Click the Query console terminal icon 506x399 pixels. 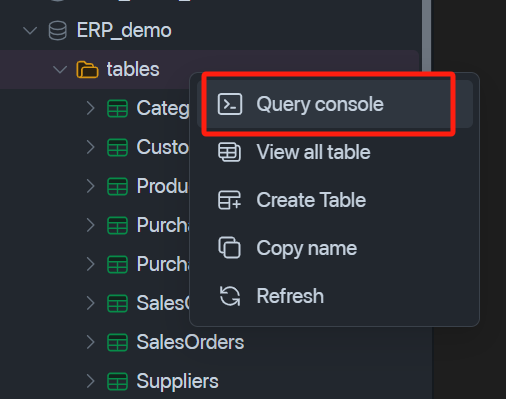(230, 104)
